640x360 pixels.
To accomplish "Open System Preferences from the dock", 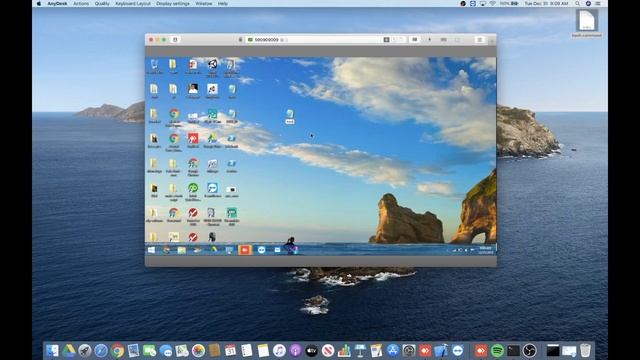I will coord(409,351).
